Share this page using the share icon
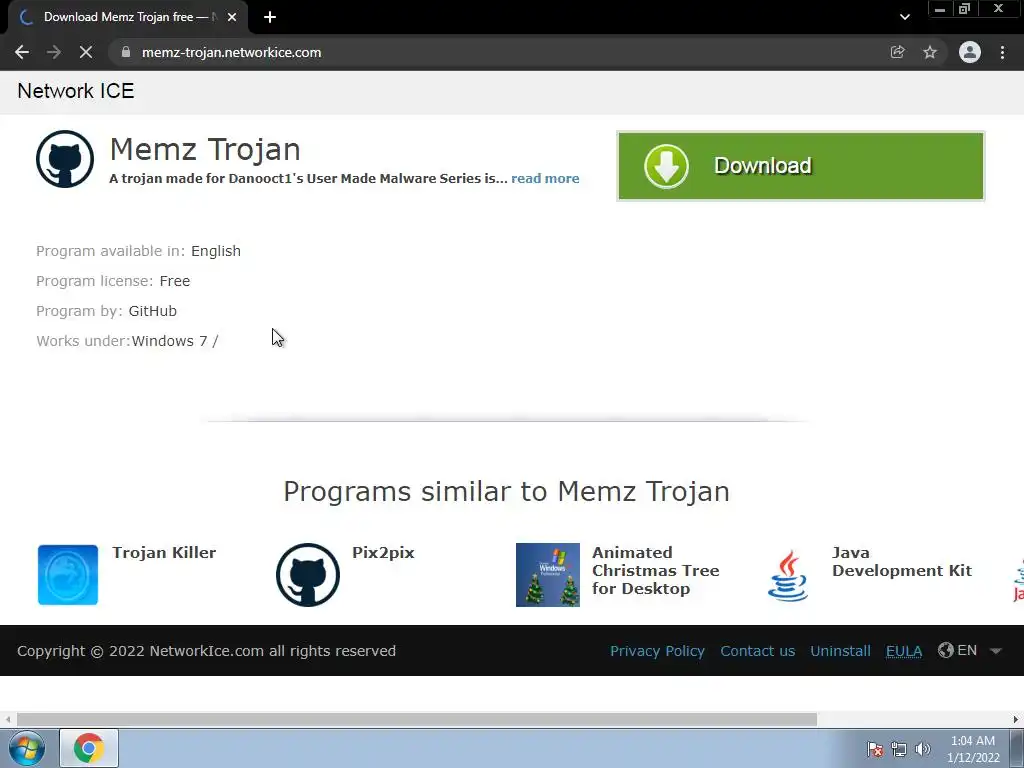 coord(897,52)
